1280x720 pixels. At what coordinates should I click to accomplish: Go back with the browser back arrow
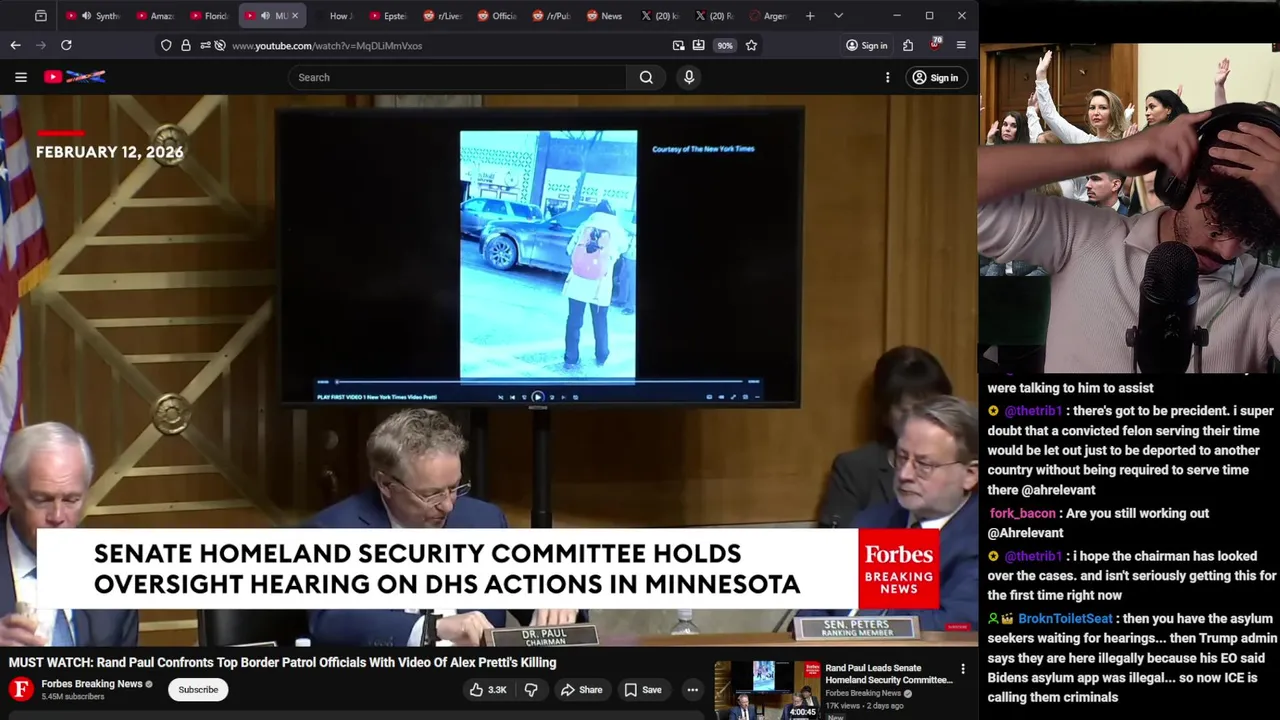pos(15,45)
